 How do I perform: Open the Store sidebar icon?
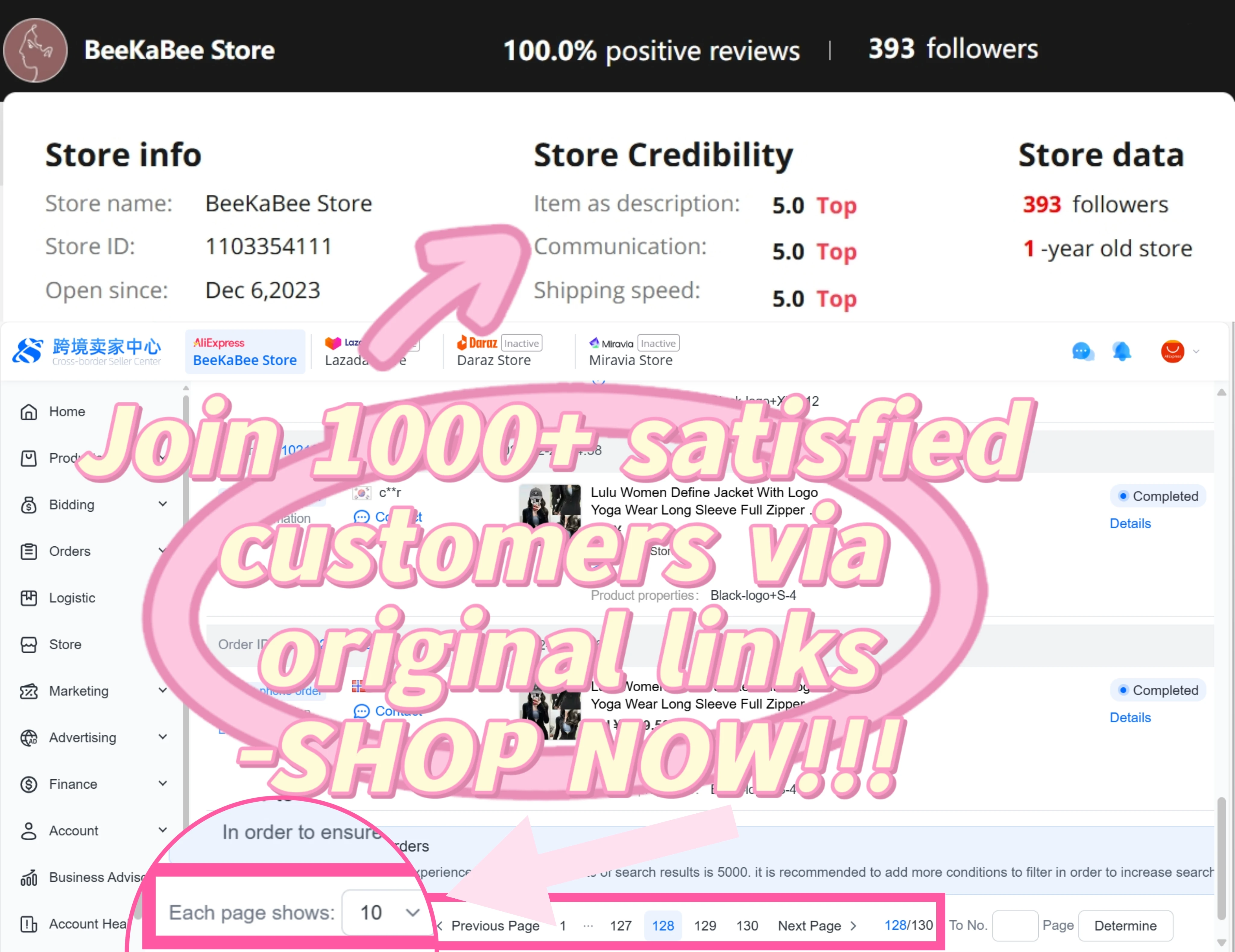click(28, 645)
